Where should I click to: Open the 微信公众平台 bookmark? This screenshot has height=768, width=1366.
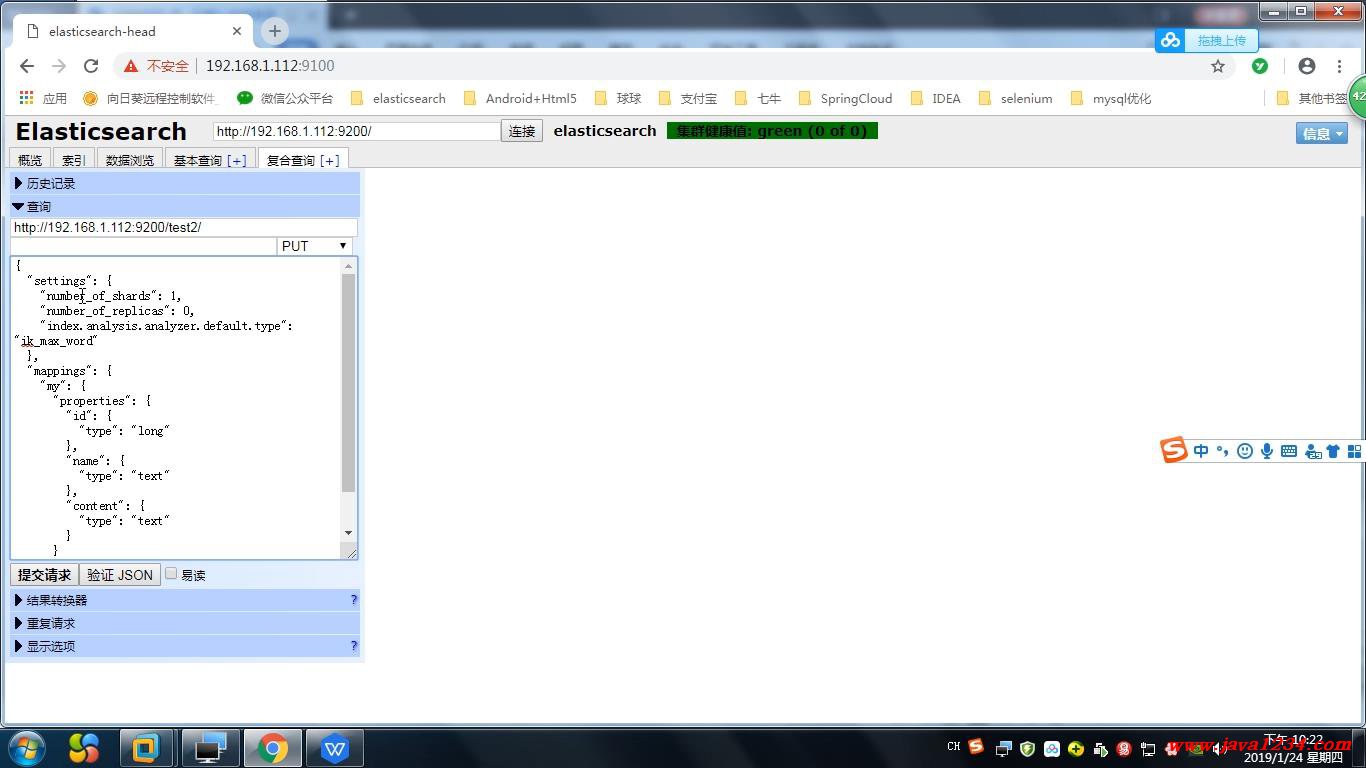(x=285, y=98)
